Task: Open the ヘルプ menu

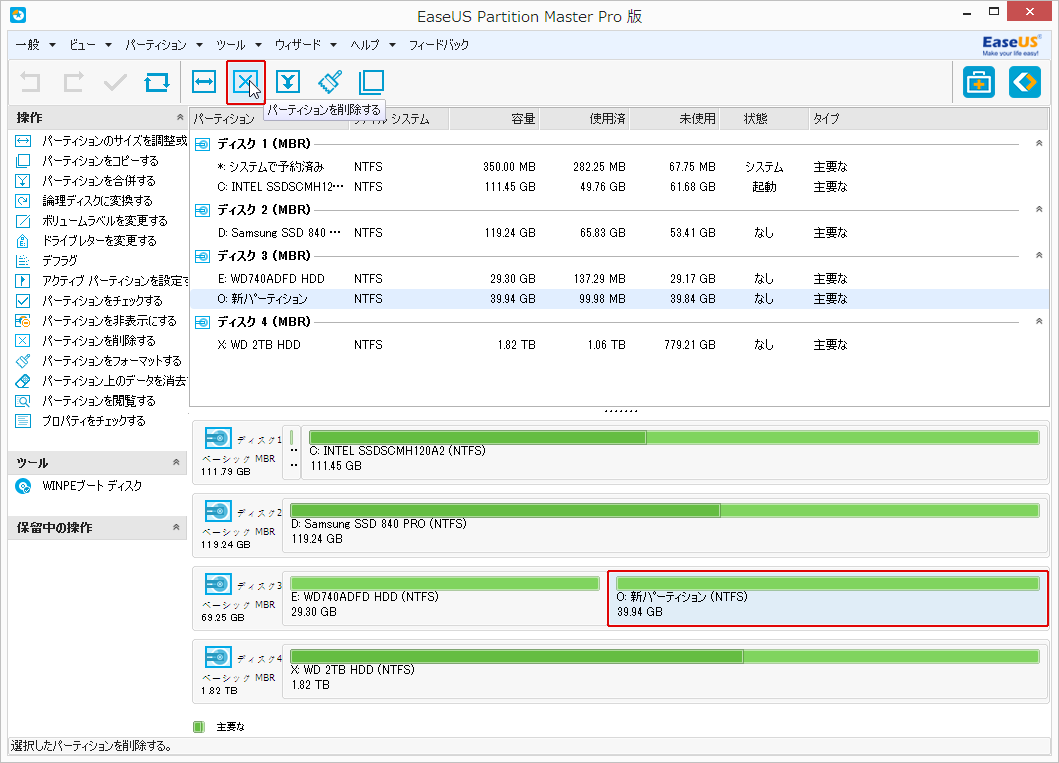Action: (372, 45)
